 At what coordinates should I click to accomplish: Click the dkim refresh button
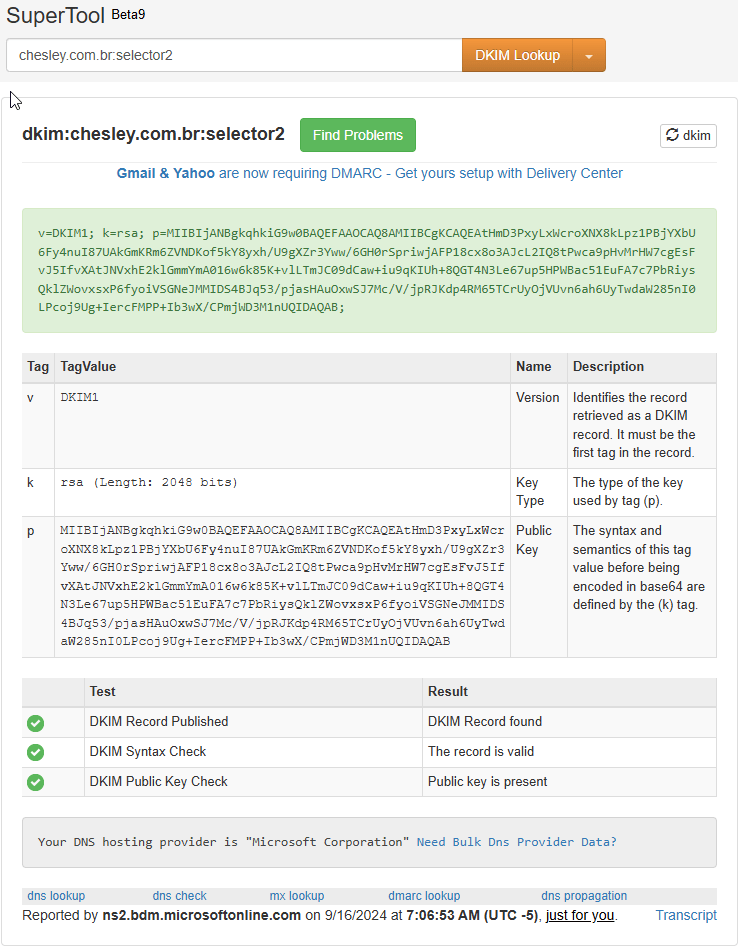click(x=688, y=136)
